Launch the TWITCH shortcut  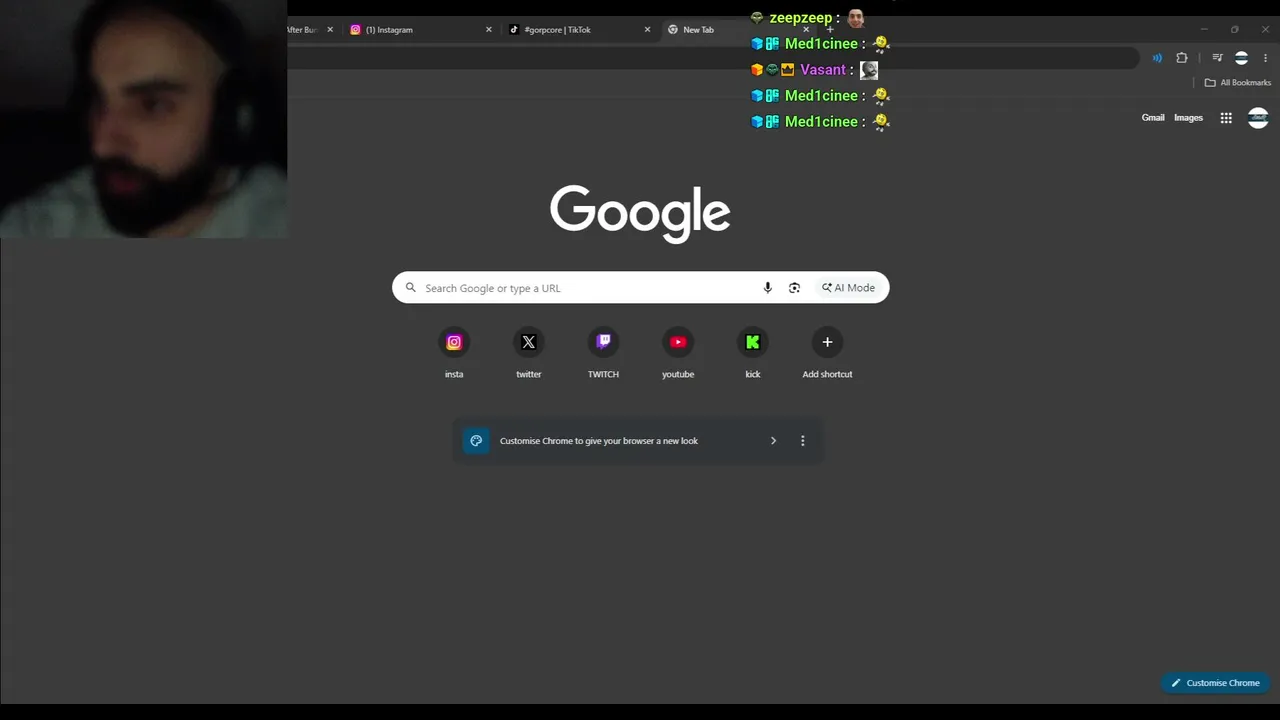click(x=603, y=342)
